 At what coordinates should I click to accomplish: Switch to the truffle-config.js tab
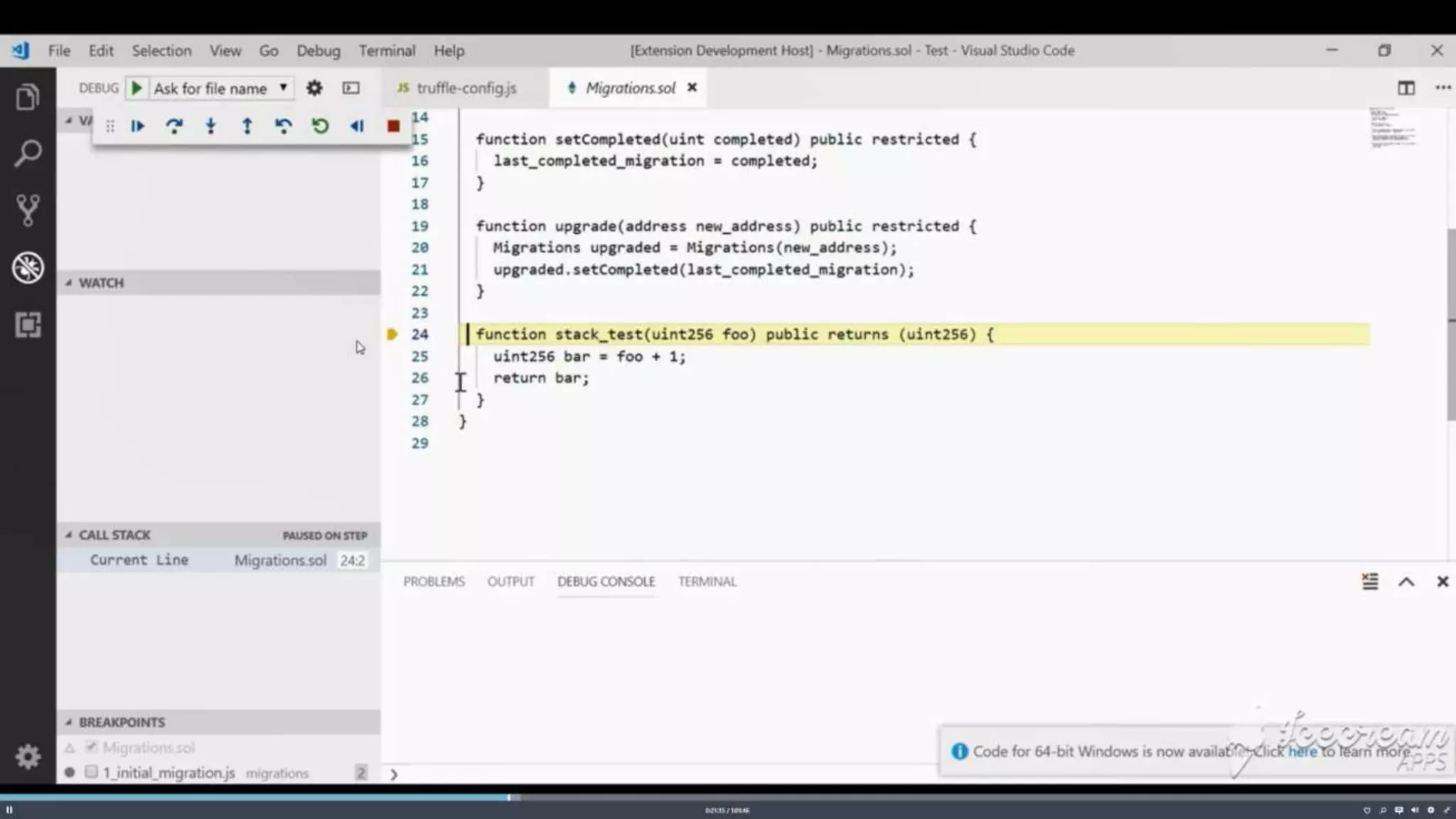[466, 88]
